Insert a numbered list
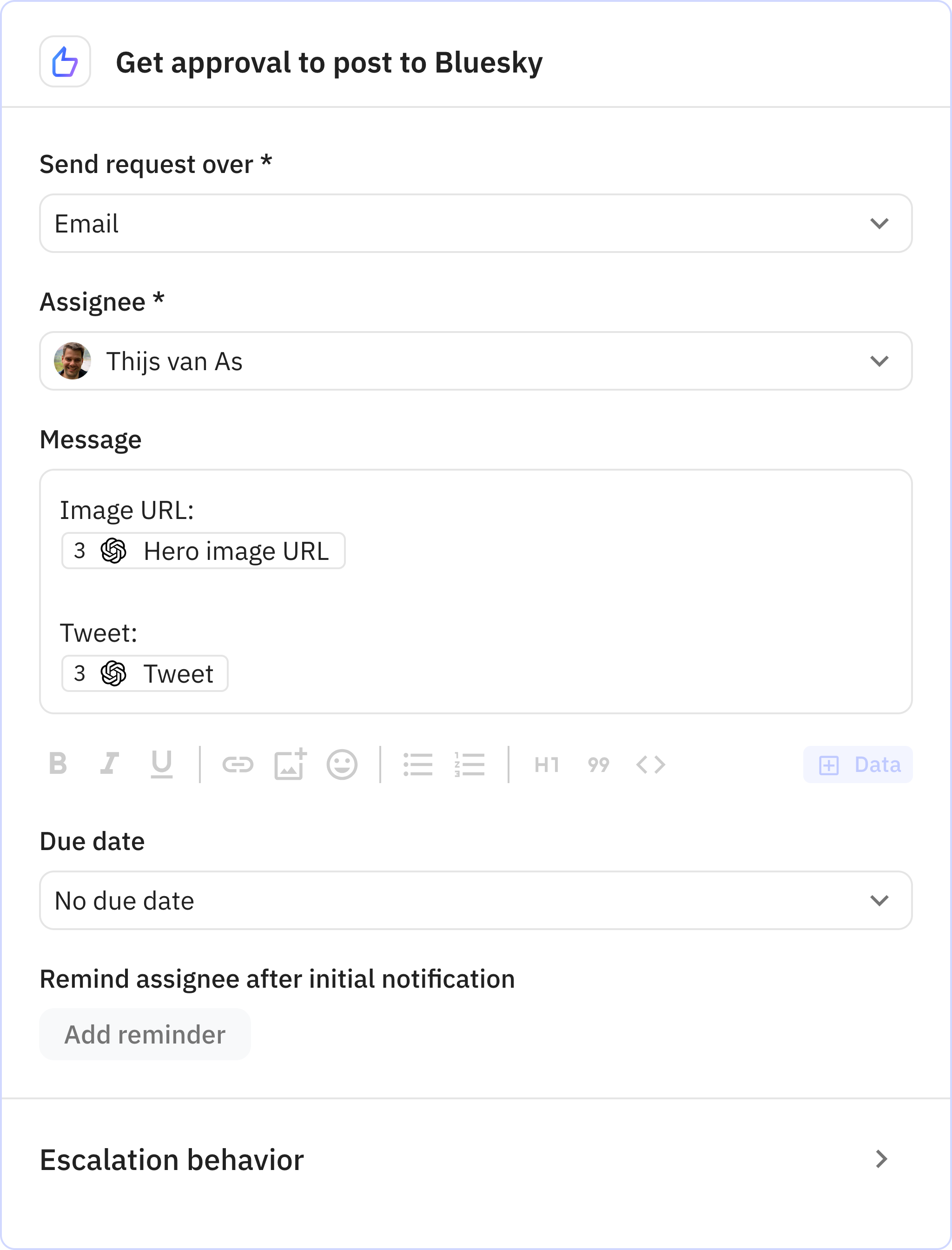 470,764
